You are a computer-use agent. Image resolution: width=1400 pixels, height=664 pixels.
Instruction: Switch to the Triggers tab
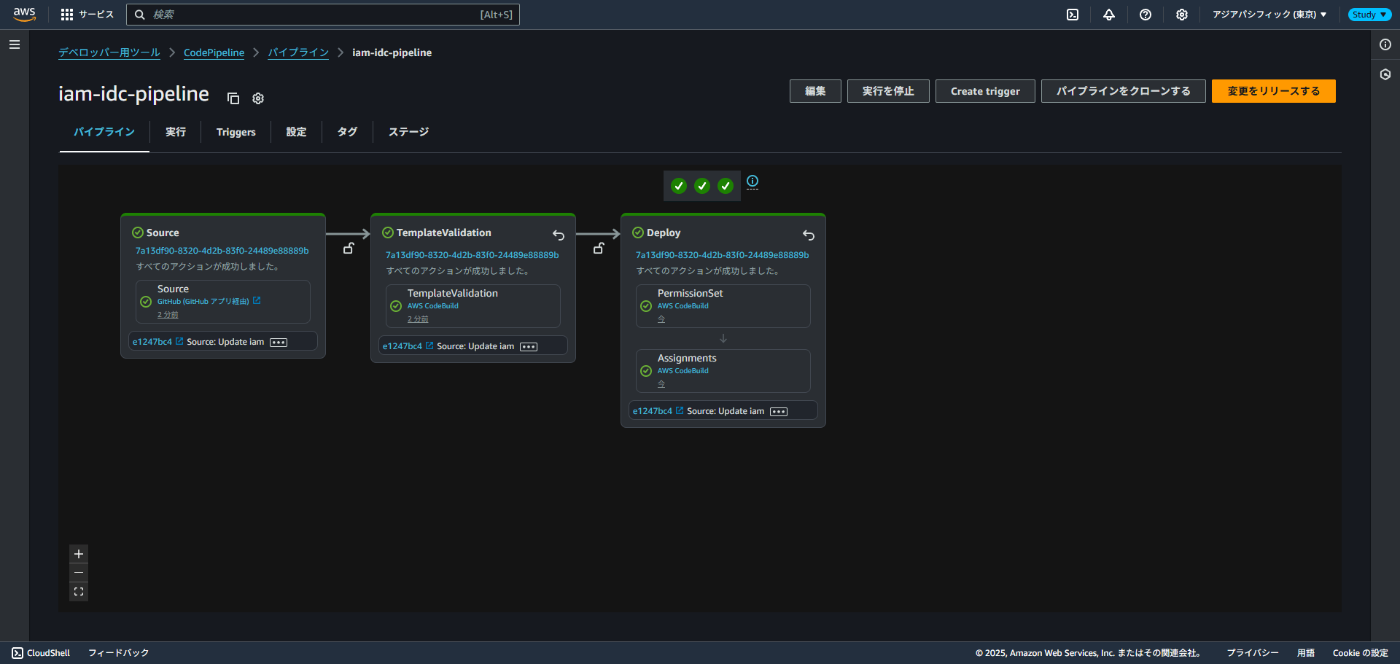pos(236,132)
